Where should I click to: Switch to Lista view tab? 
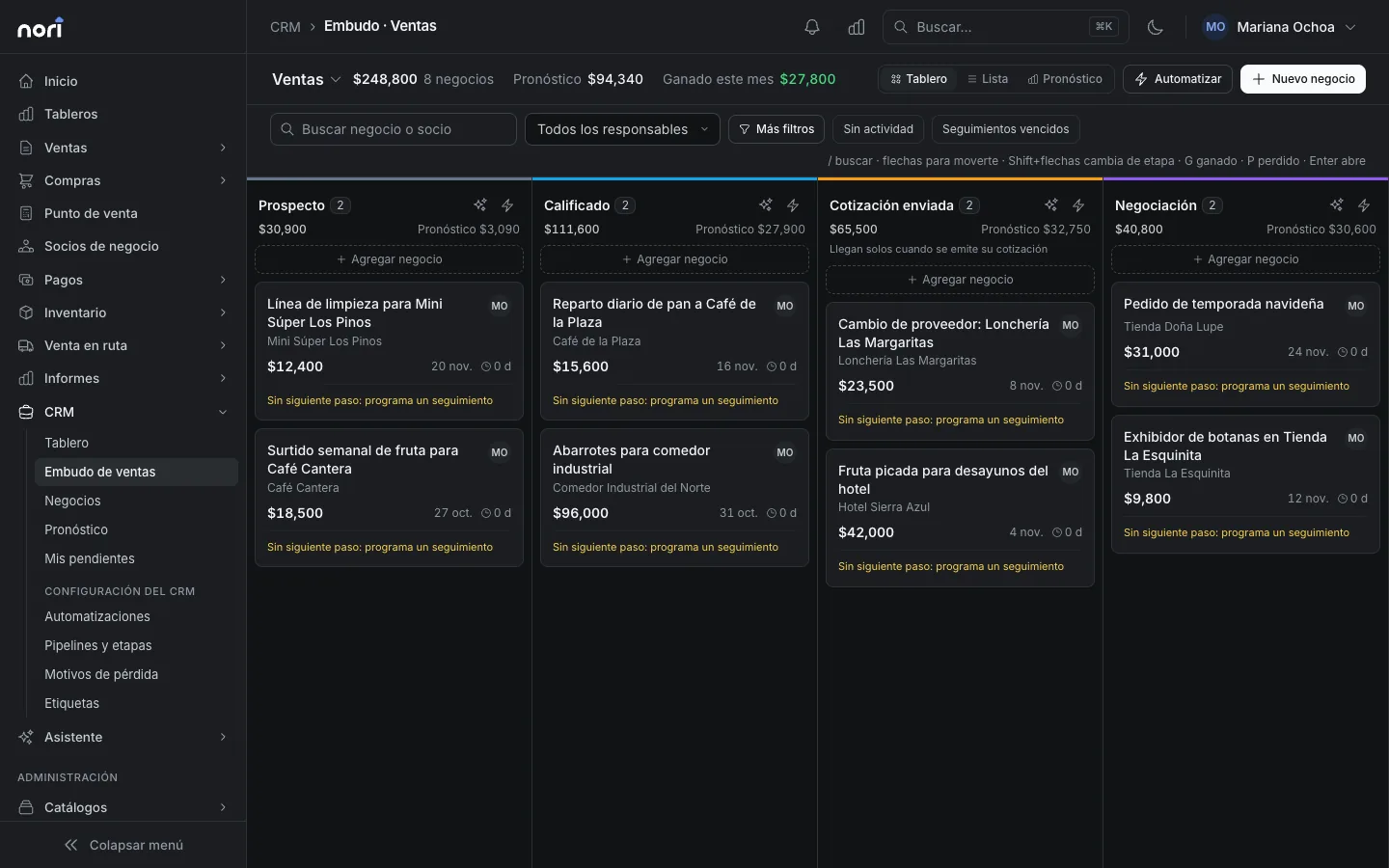[x=988, y=79]
